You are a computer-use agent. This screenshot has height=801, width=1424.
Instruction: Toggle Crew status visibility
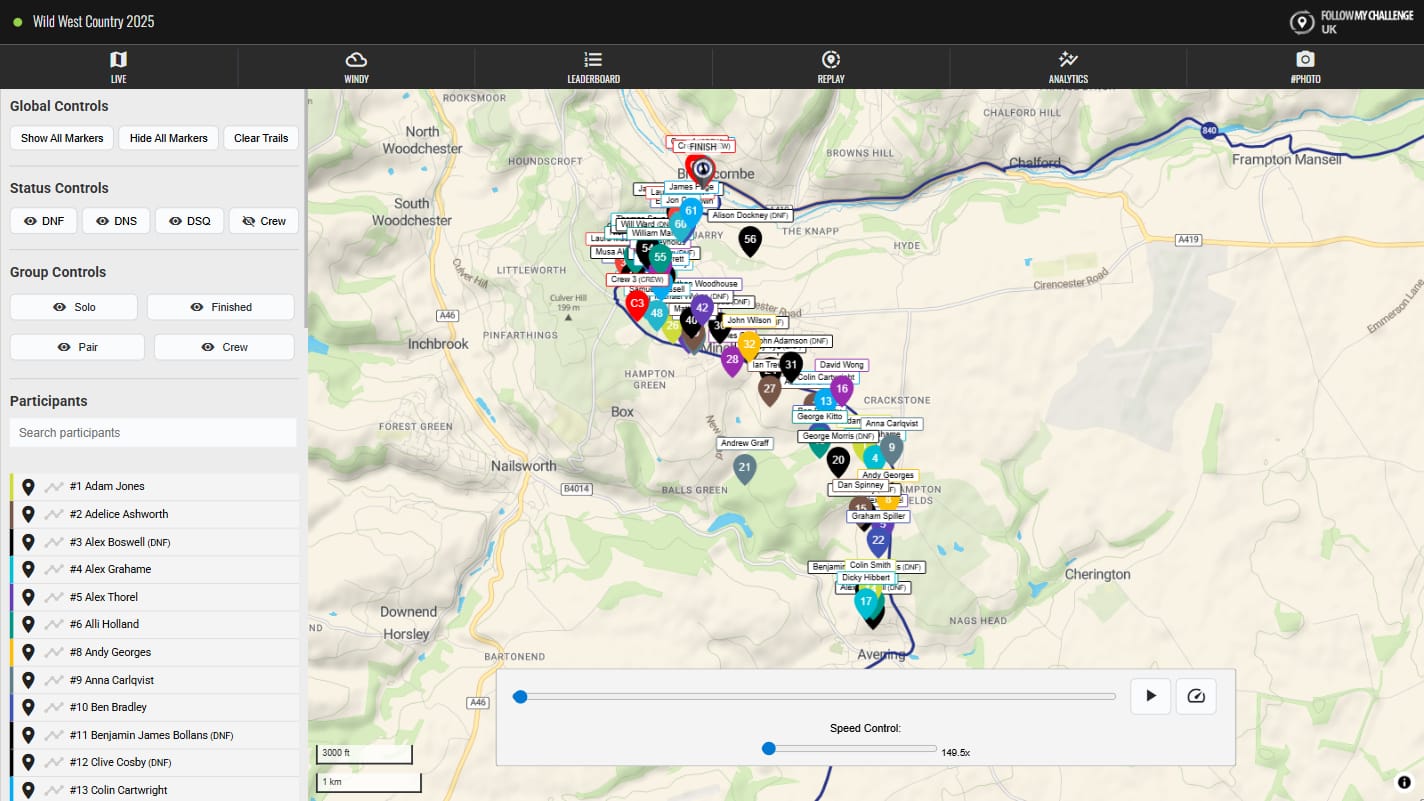[264, 221]
